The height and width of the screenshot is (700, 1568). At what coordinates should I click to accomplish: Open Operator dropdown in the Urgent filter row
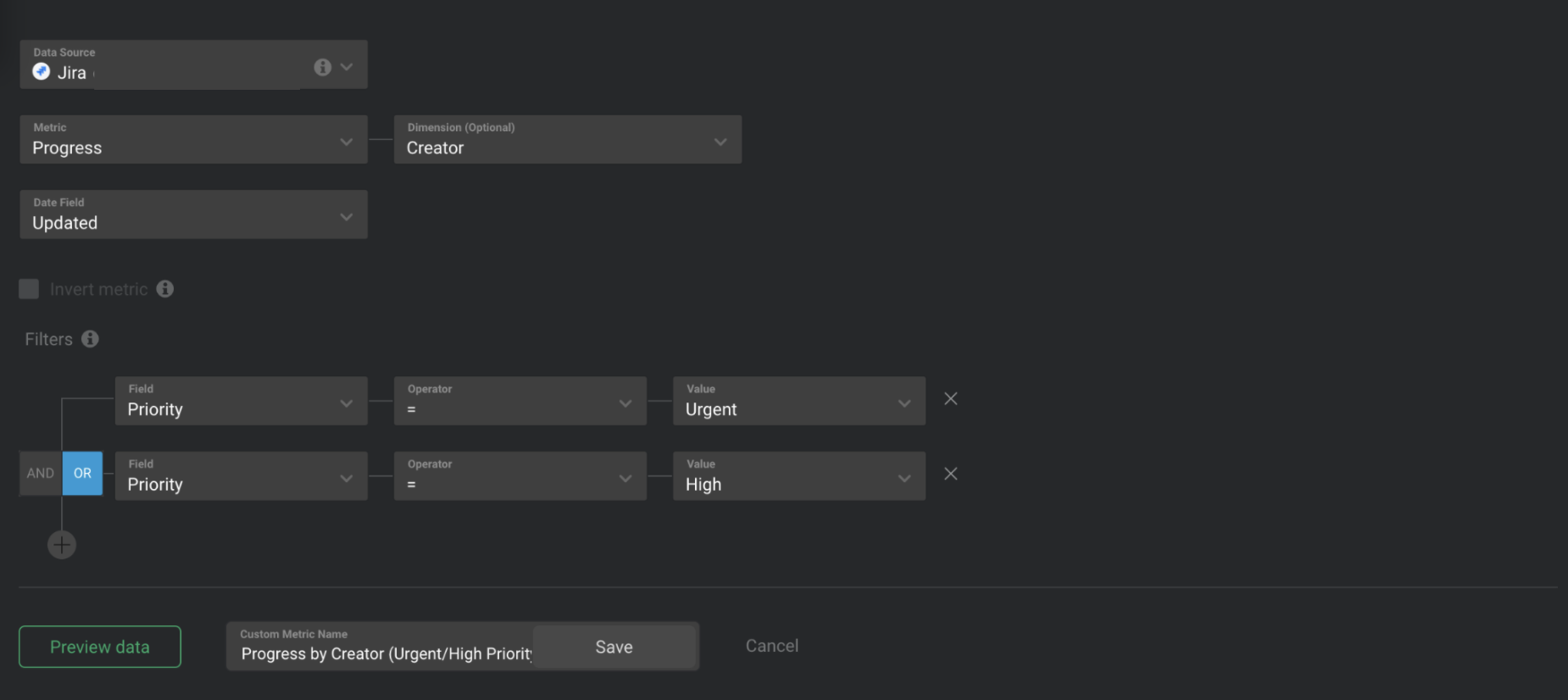(520, 401)
